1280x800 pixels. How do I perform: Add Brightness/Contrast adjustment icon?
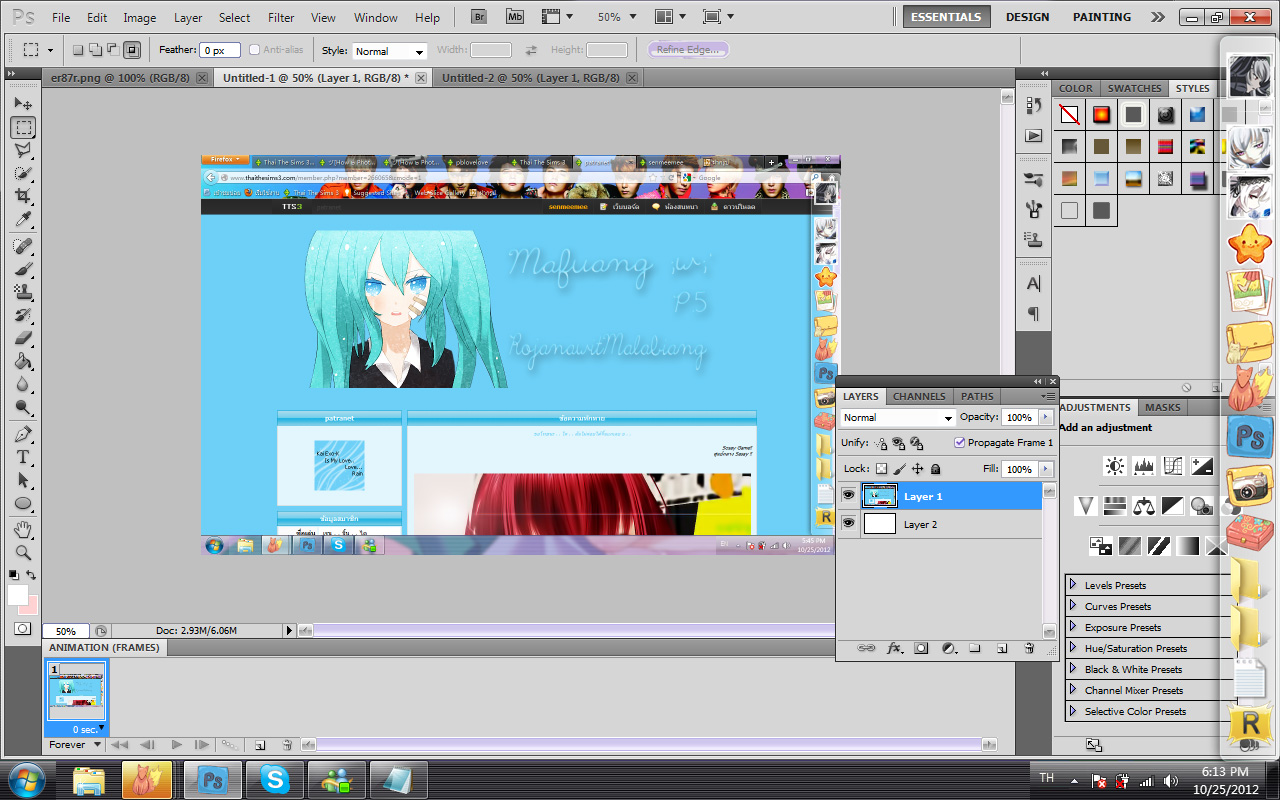(1114, 466)
